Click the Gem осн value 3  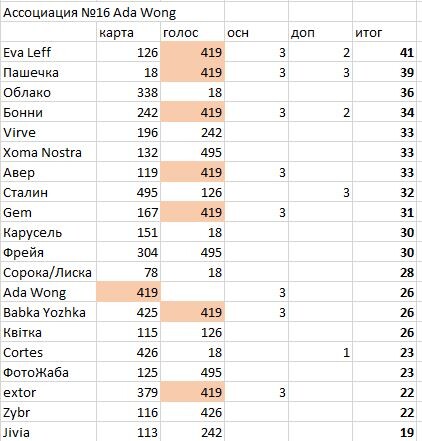coord(256,212)
